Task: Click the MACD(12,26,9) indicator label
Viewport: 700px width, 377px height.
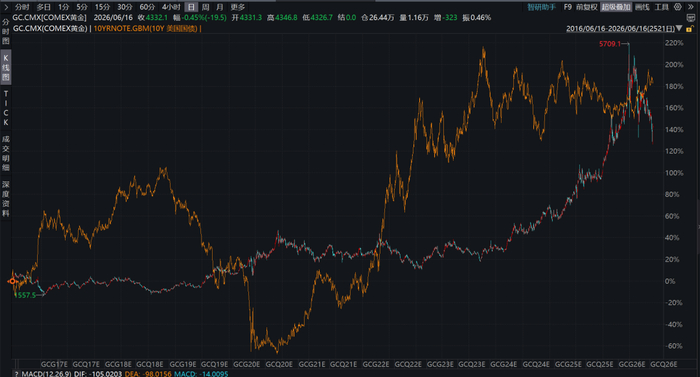Action: (x=46, y=374)
